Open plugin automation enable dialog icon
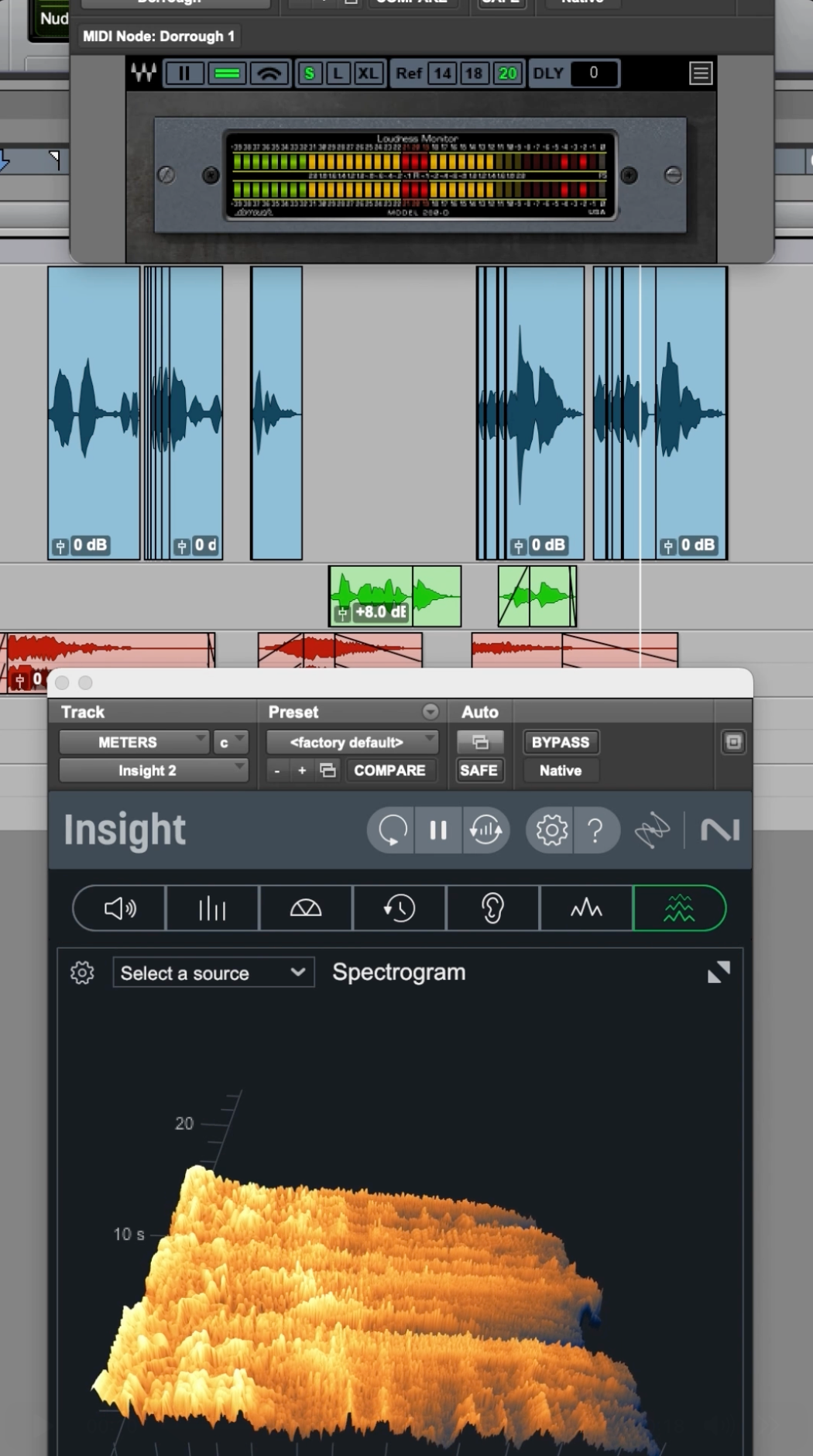Screen dimensions: 813x1456 pos(480,742)
